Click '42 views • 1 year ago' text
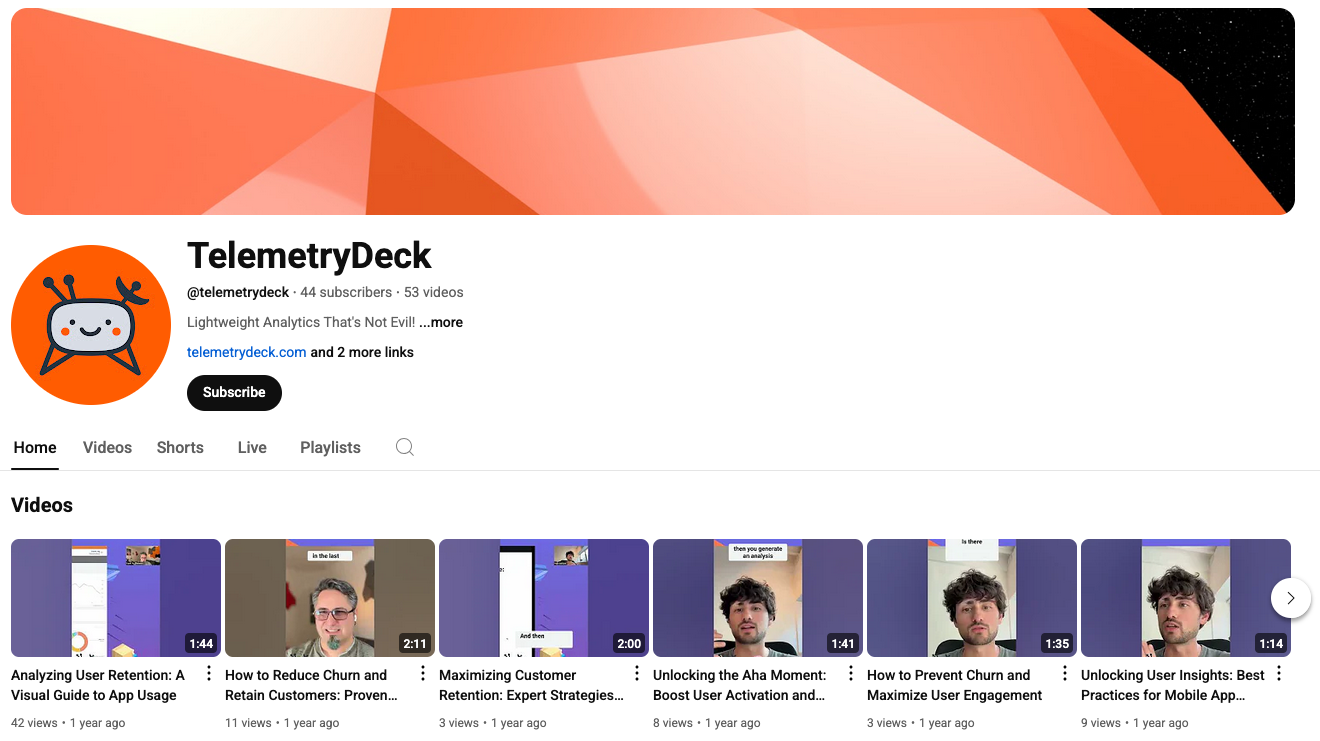 click(68, 722)
